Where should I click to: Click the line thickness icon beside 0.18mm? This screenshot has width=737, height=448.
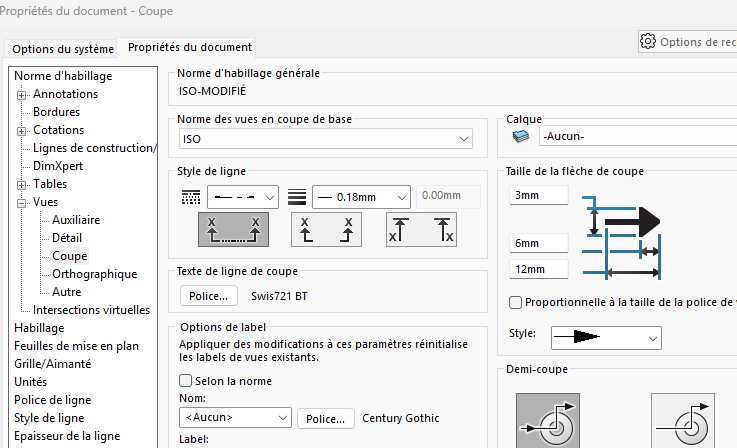(296, 196)
